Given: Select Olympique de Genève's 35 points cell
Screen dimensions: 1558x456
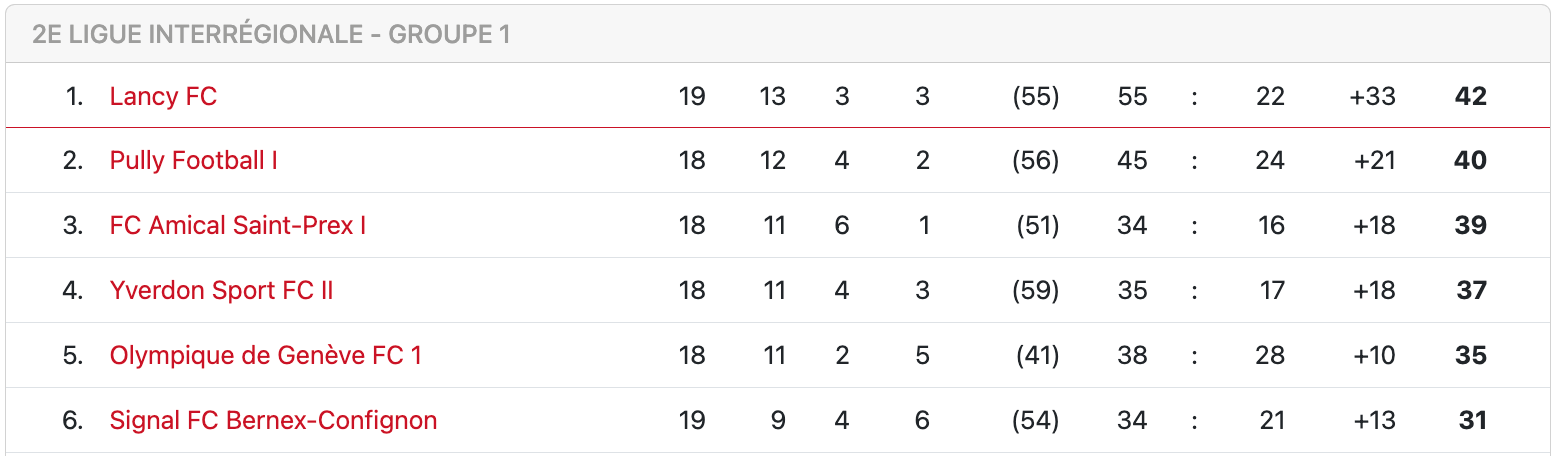Looking at the screenshot, I should 1471,356.
